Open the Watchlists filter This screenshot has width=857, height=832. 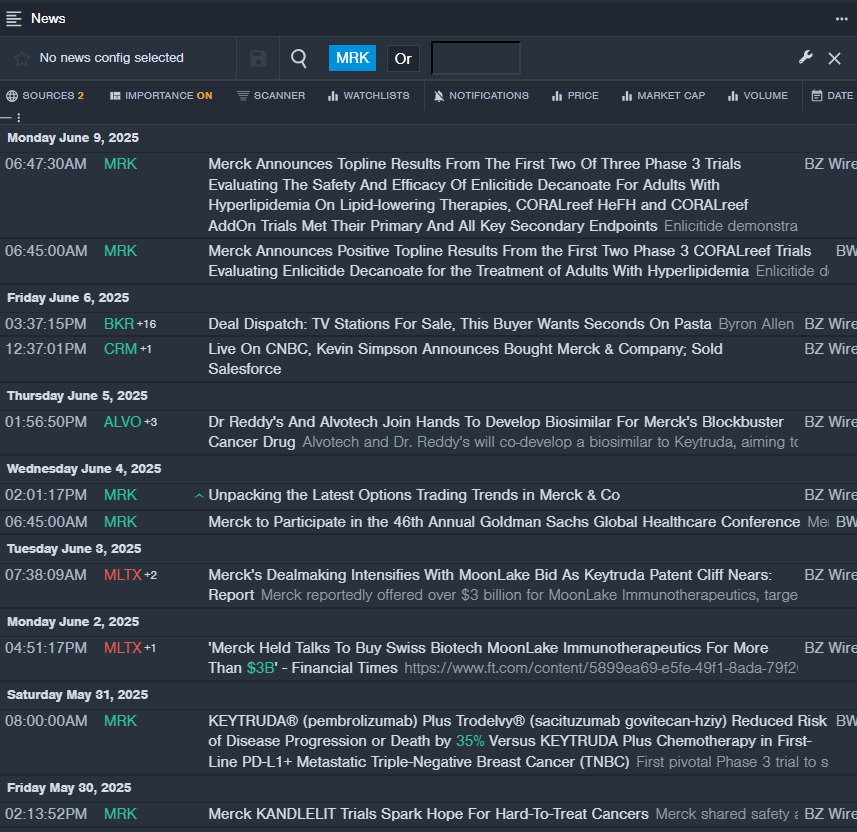pos(368,96)
